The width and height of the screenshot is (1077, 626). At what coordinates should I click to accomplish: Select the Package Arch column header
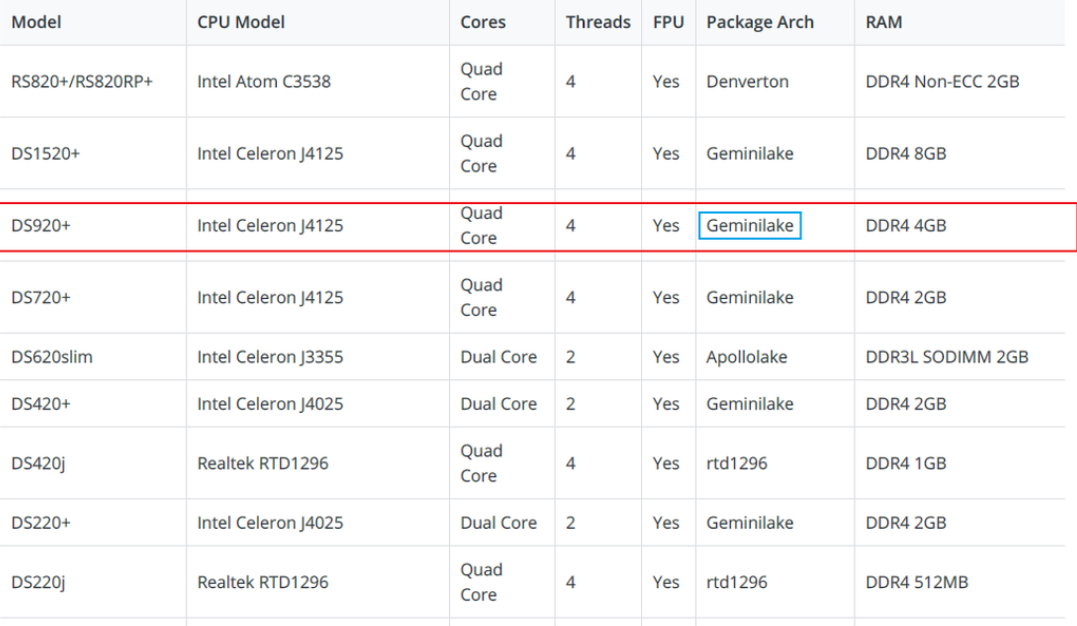coord(759,22)
